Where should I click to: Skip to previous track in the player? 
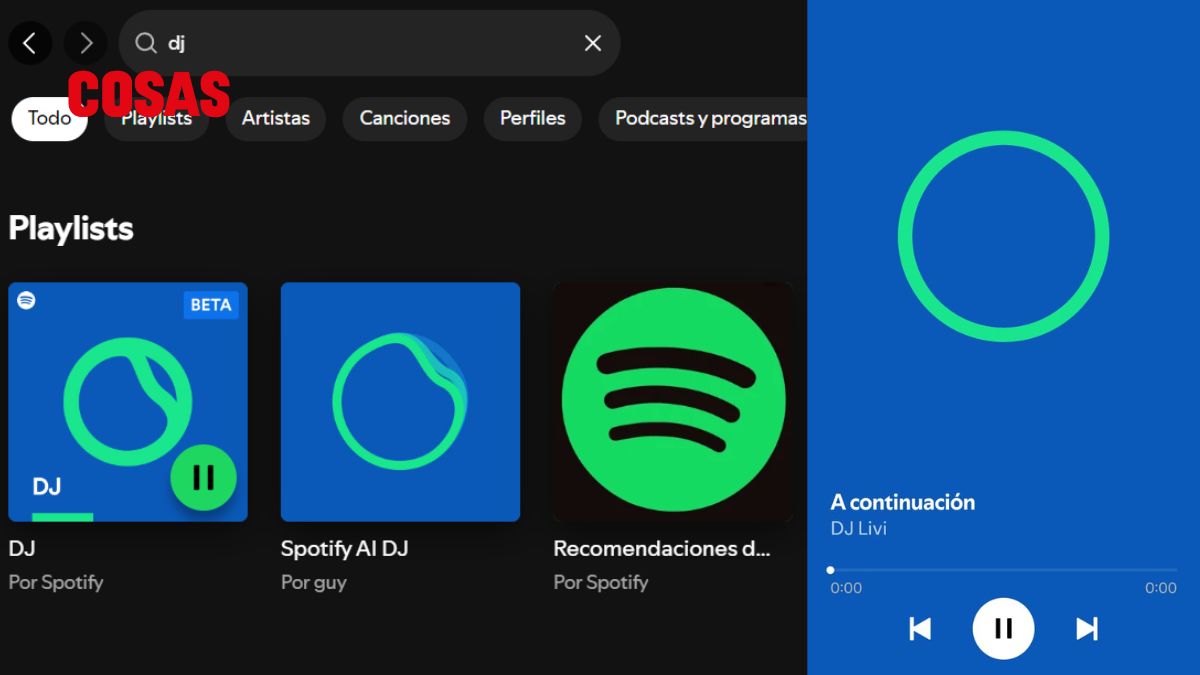coord(920,628)
